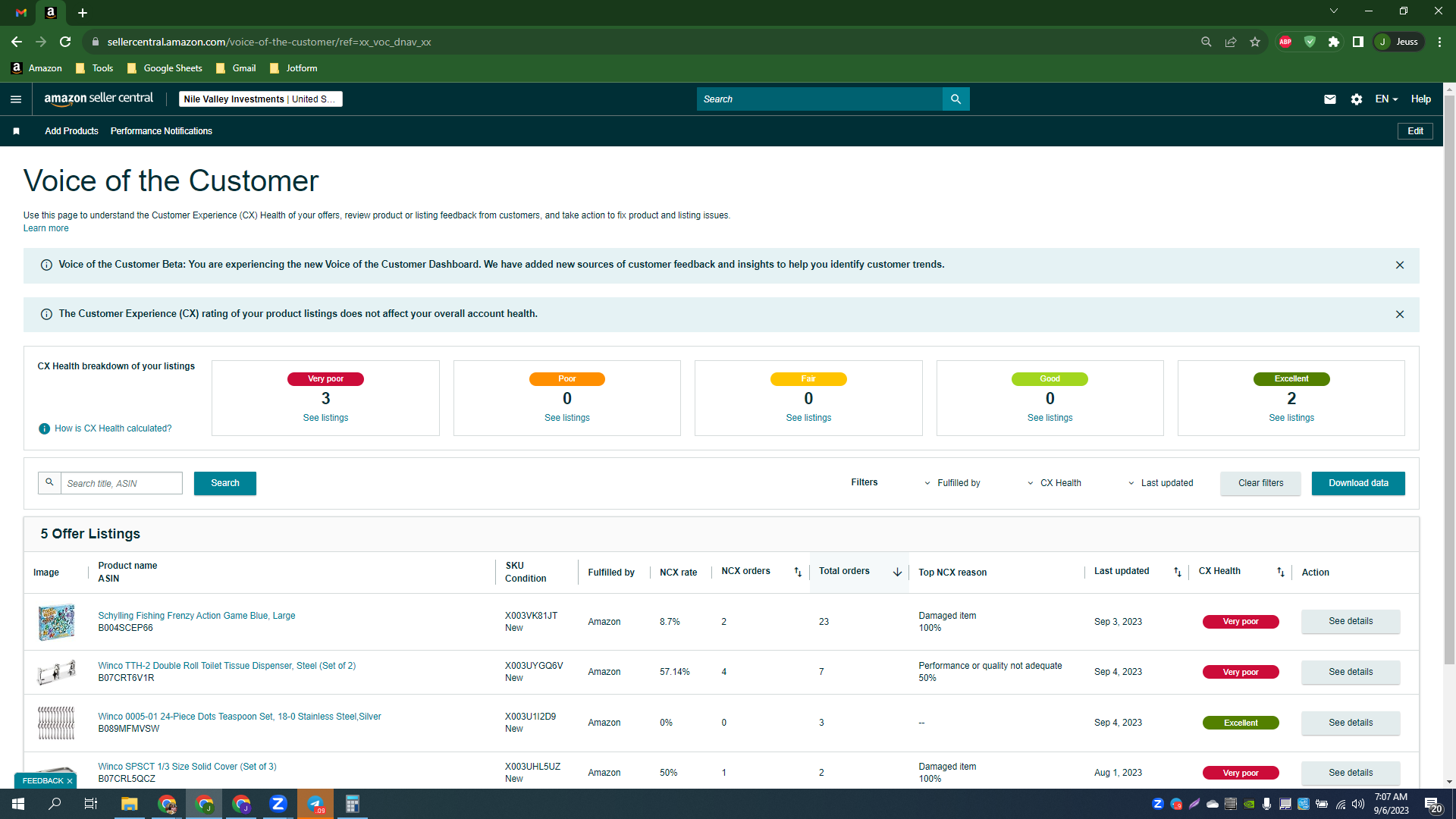Click the Download data button

[x=1358, y=483]
